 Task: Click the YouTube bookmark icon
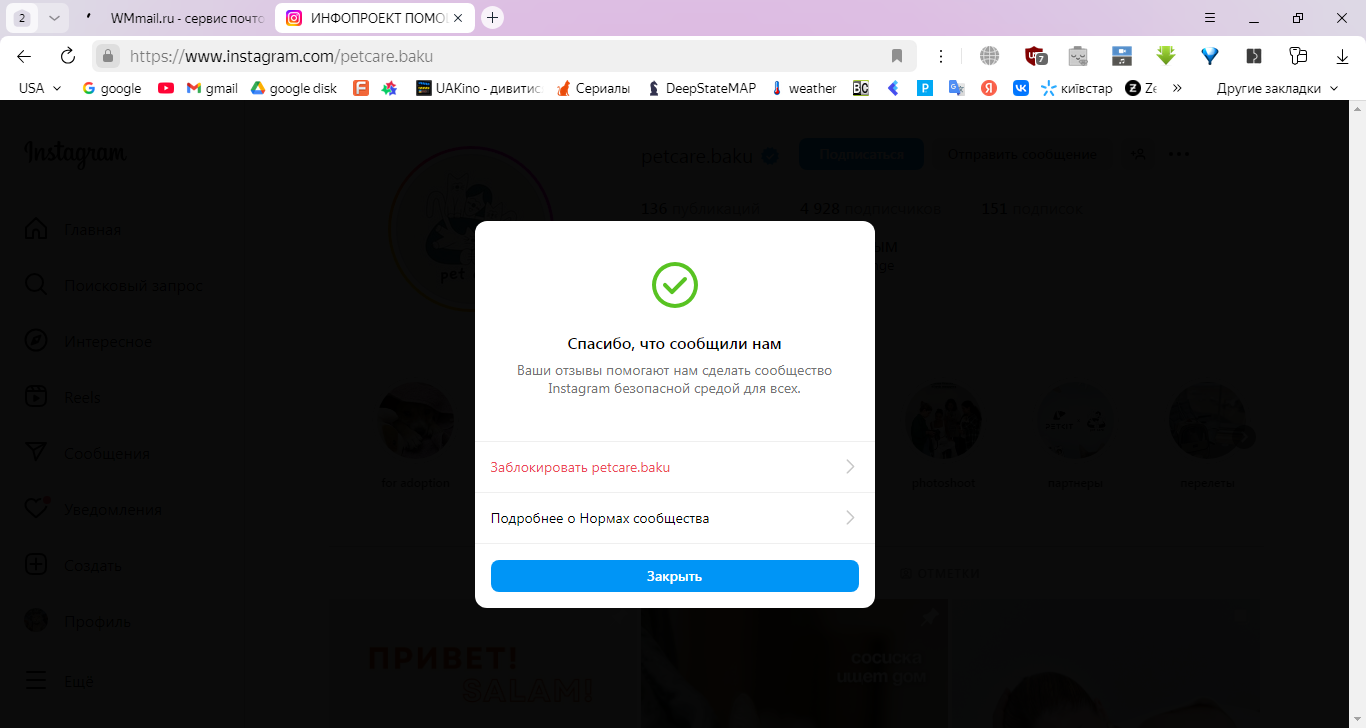click(166, 88)
